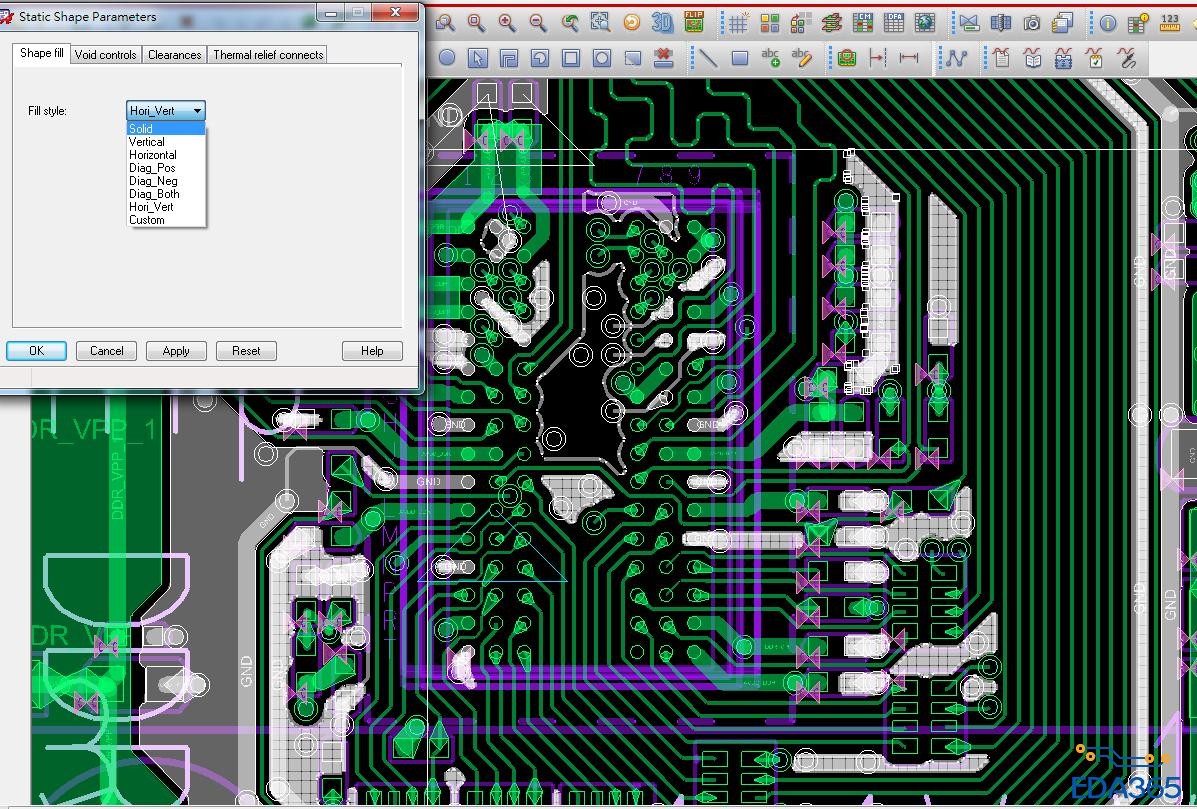Image resolution: width=1197 pixels, height=809 pixels.
Task: Click the Flip design icon
Action: 694,23
